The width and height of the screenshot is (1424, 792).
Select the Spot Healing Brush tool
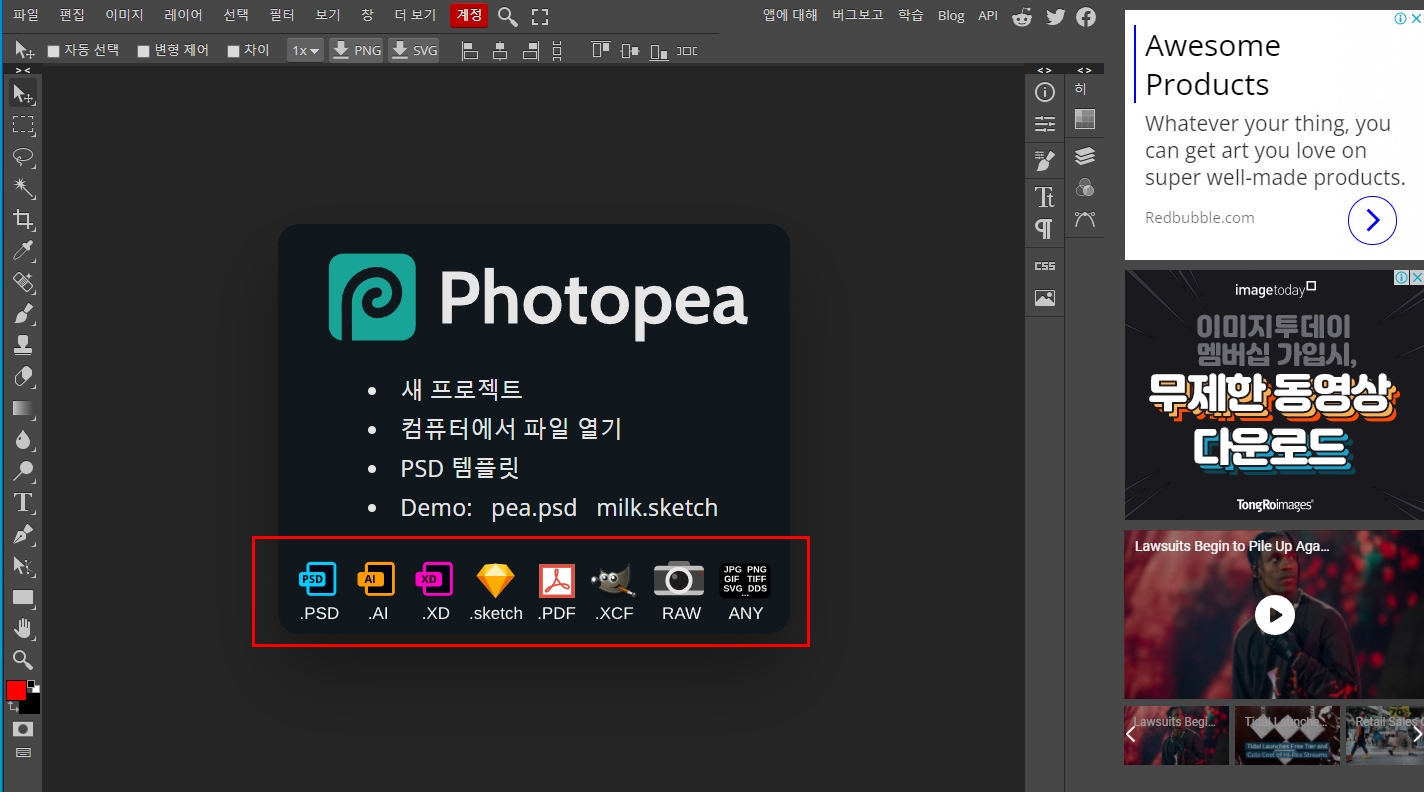[22, 283]
